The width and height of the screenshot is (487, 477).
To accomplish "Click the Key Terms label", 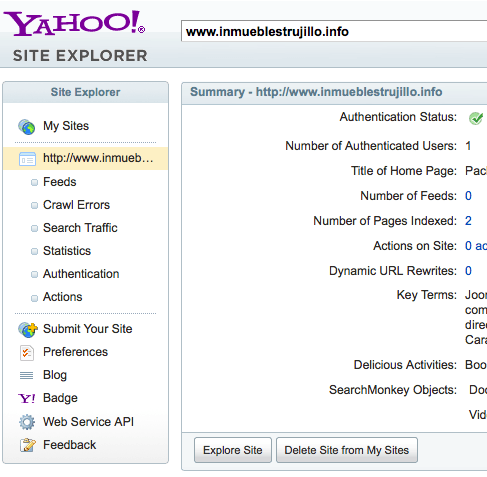I will (427, 295).
